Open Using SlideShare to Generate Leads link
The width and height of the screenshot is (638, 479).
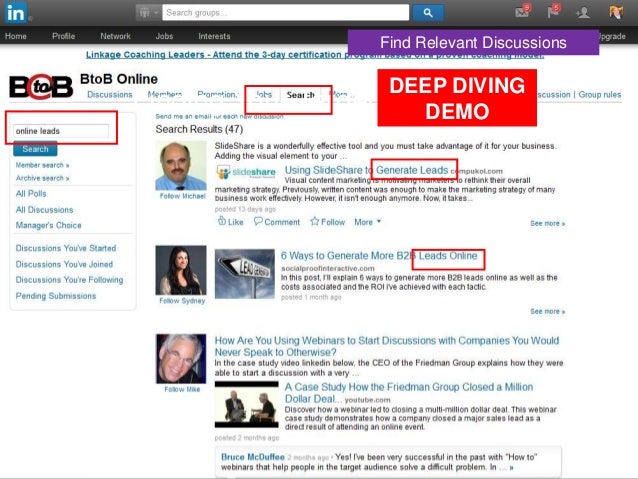366,170
